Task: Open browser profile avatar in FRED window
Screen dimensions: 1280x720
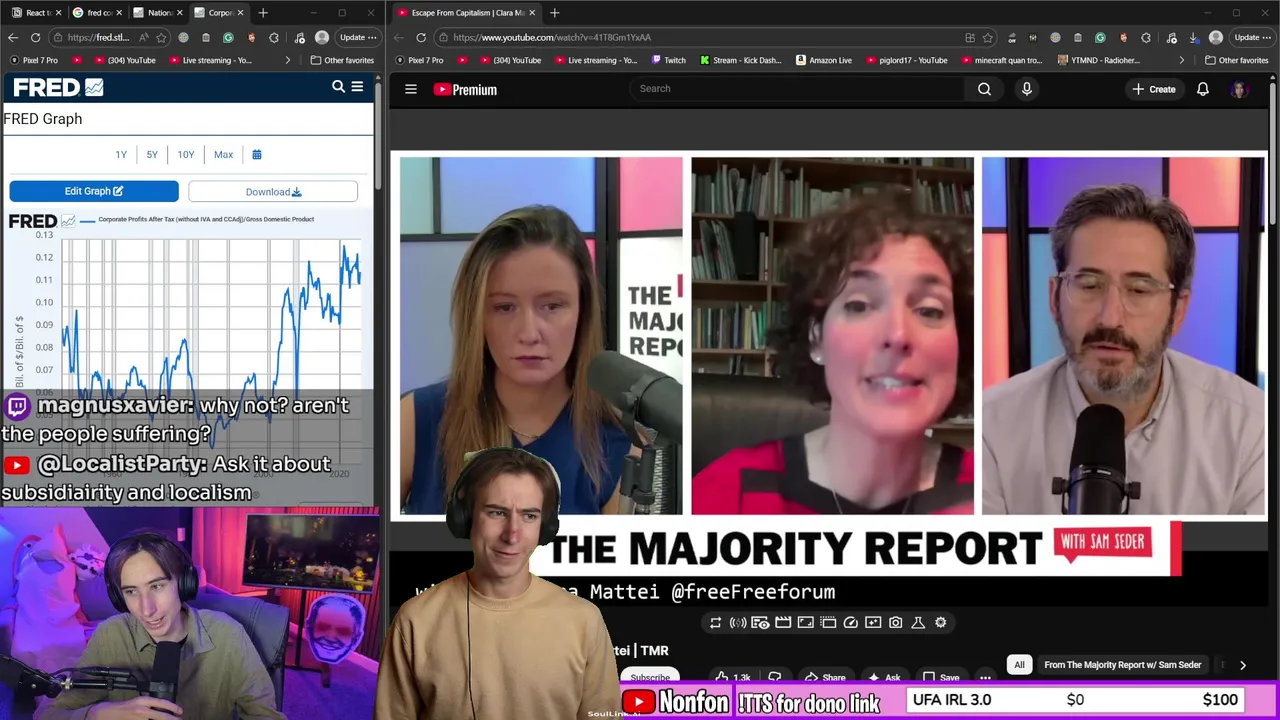Action: pyautogui.click(x=322, y=37)
